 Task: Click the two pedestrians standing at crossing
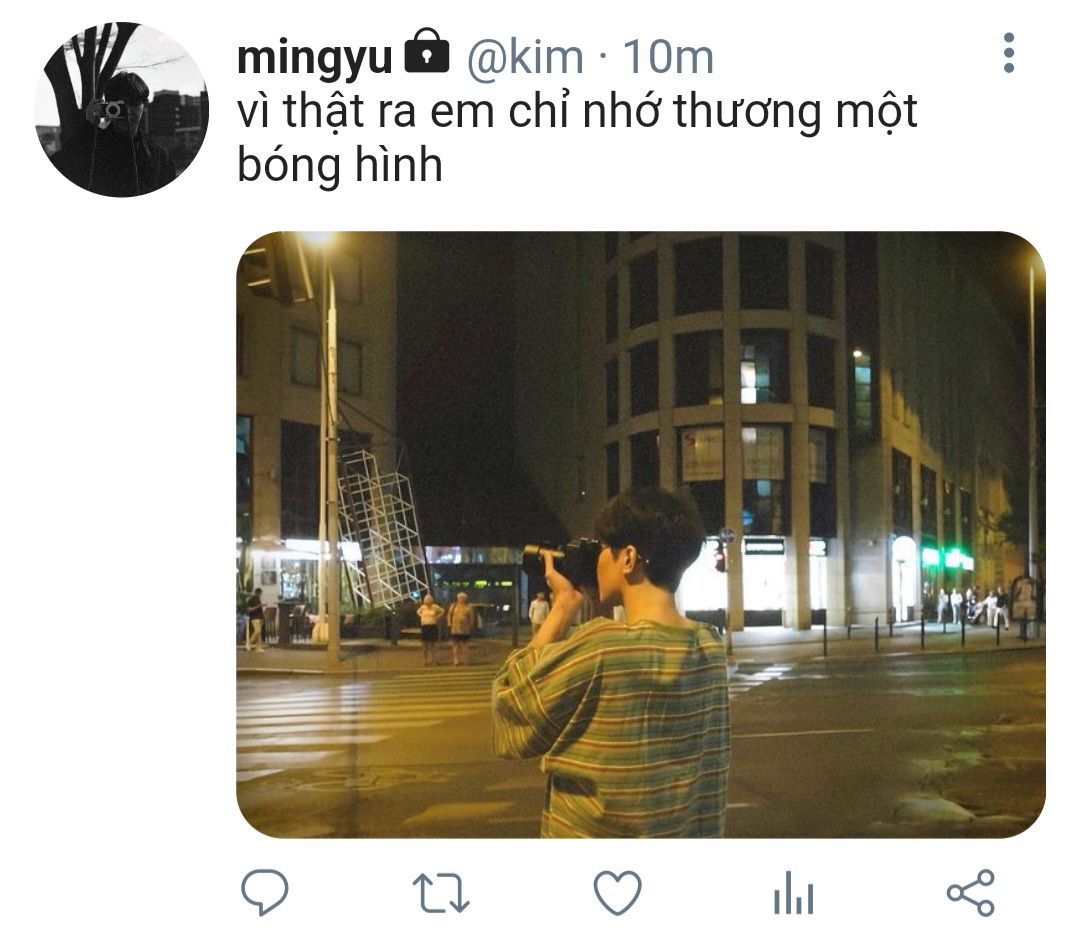tap(445, 628)
